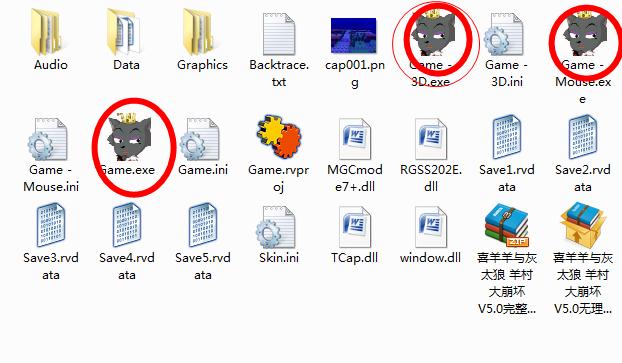Click the 'Skin.ini' file name text

(279, 257)
